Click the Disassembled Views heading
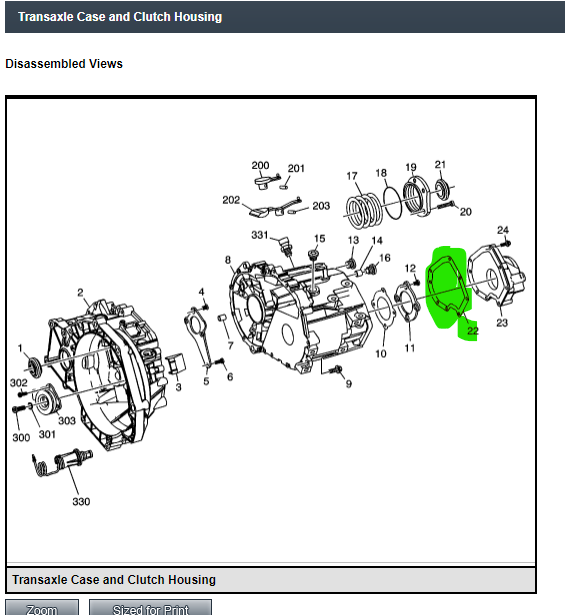Screen dimensions: 565x615 coord(64,64)
